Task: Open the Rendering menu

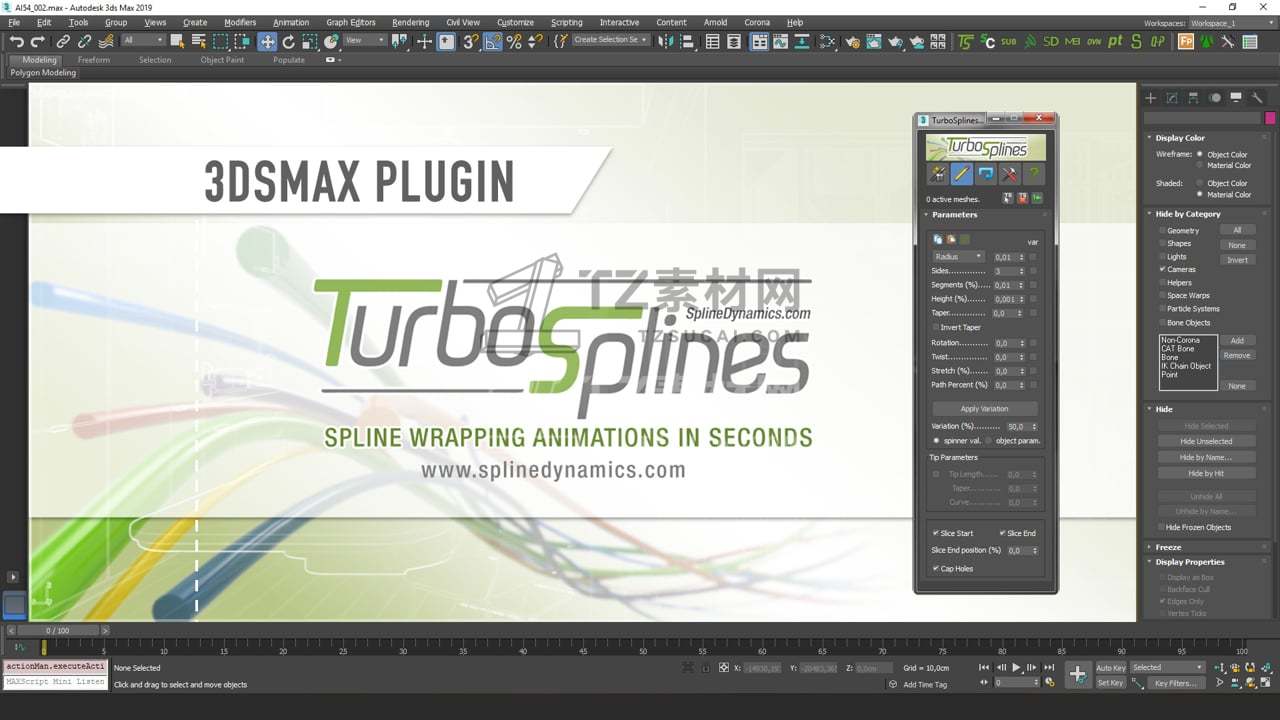Action: [410, 22]
